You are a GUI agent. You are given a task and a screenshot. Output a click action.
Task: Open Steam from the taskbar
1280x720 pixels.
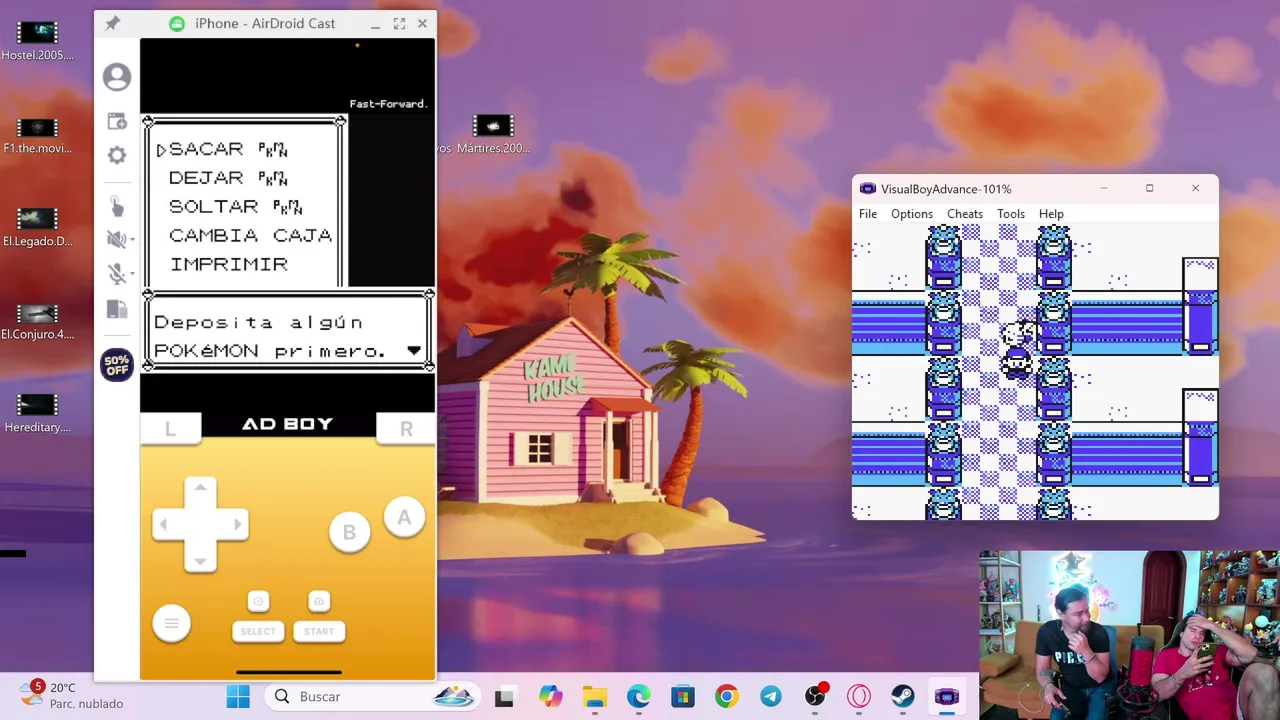click(x=903, y=697)
